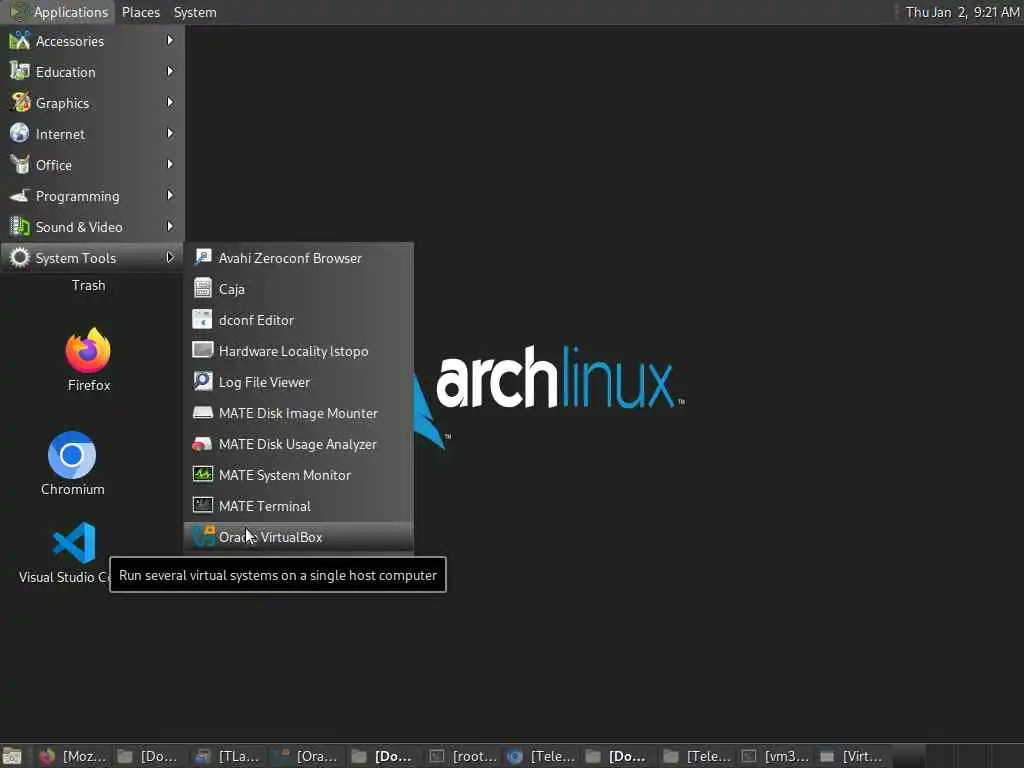Click the Oracle VirtualBox icon

[x=204, y=537]
